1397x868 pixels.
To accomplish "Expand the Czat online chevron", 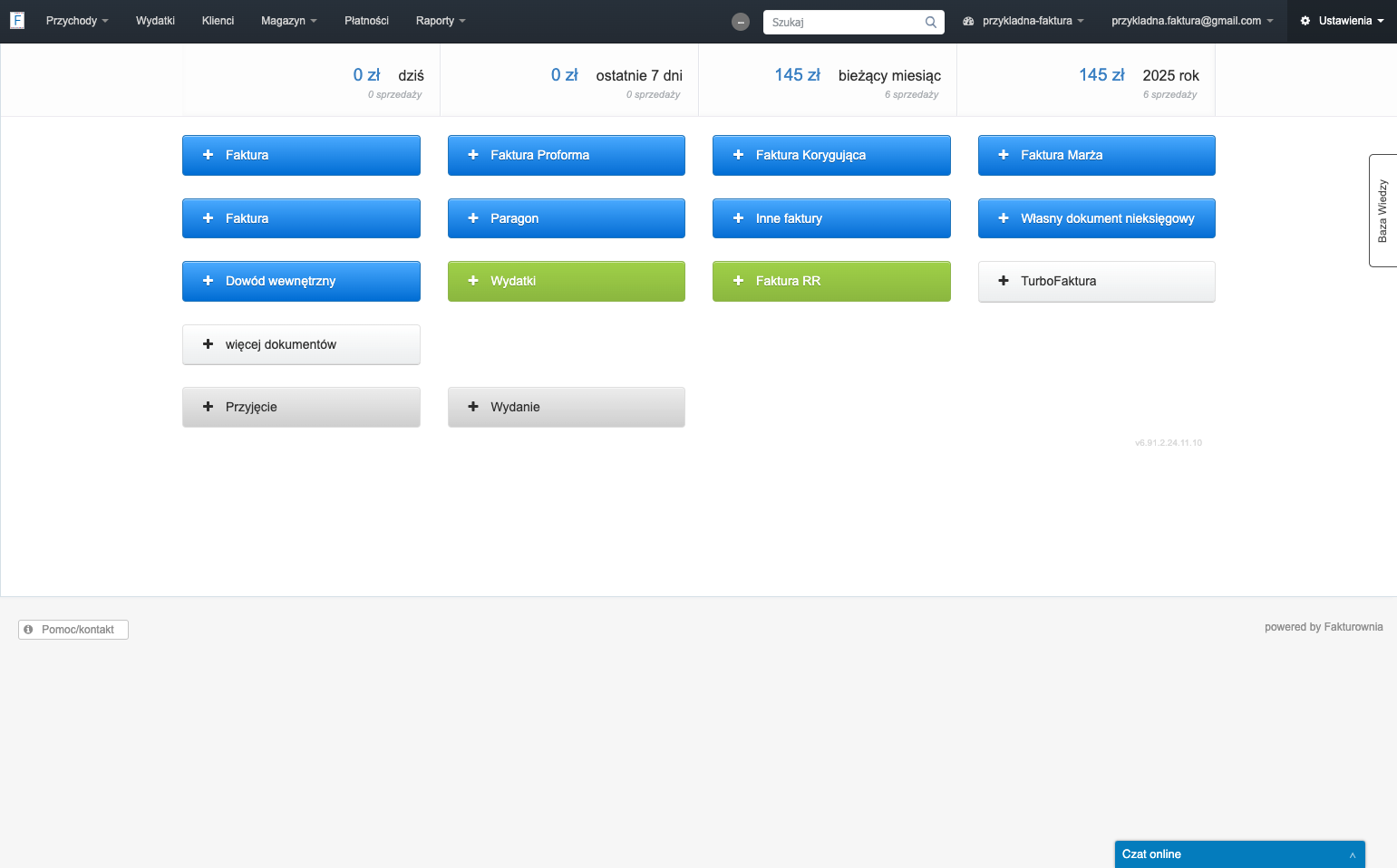I will (x=1352, y=854).
